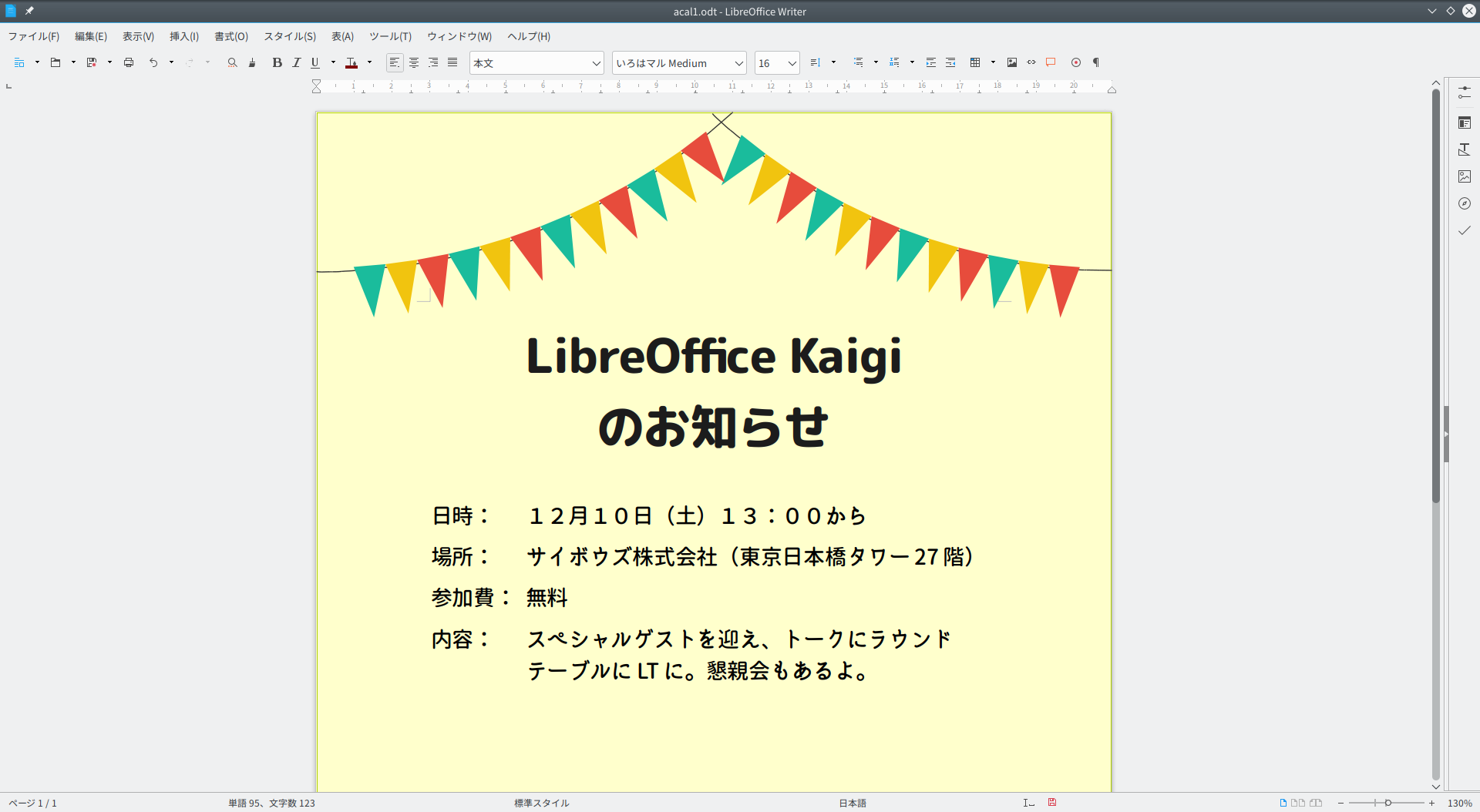Open the New document dropdown arrow
The height and width of the screenshot is (812, 1480).
point(37,62)
